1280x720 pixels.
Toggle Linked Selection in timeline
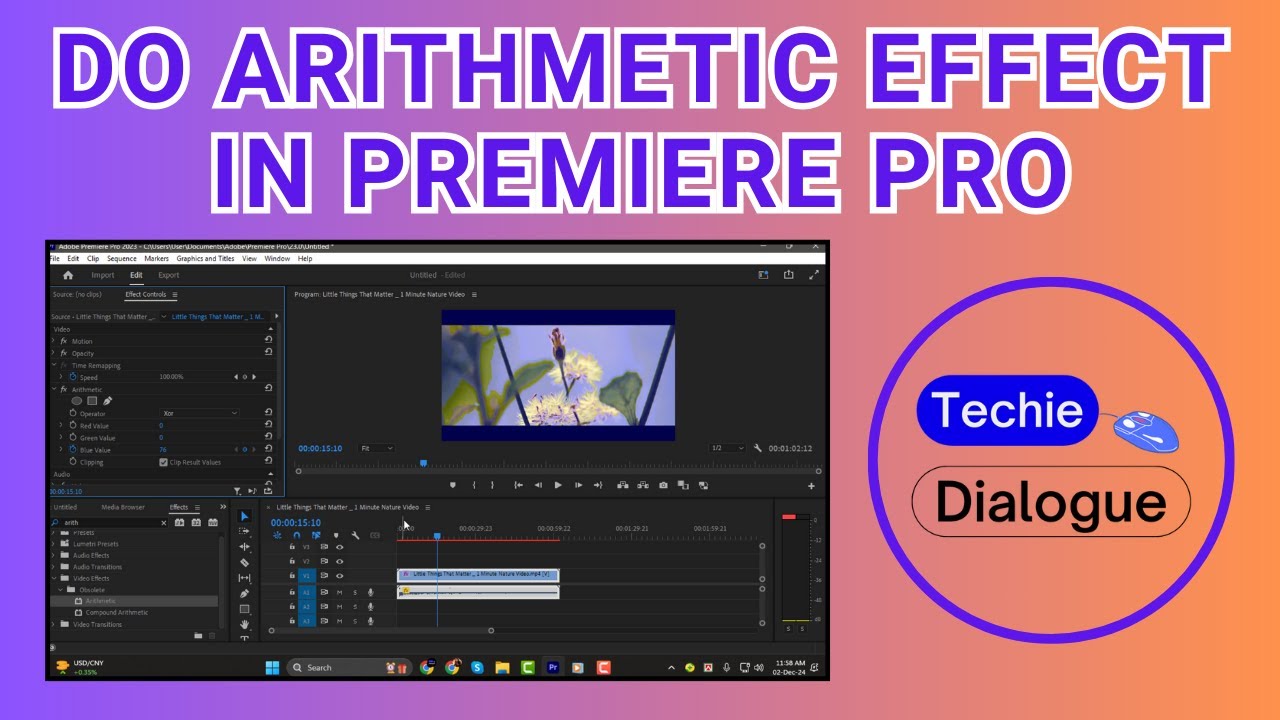pyautogui.click(x=316, y=535)
